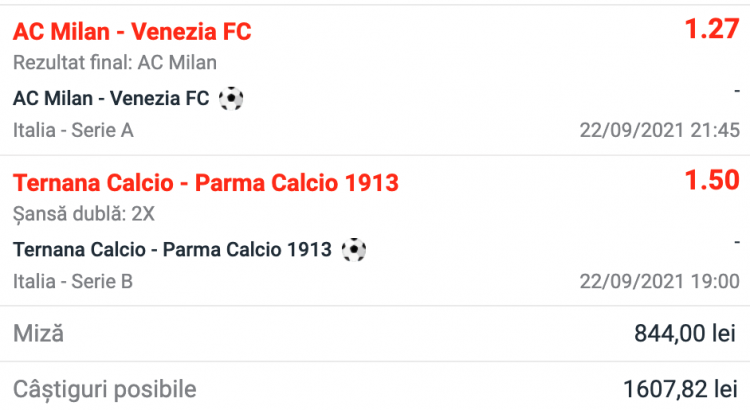
Task: Select the 1.27 odds value
Action: (711, 30)
